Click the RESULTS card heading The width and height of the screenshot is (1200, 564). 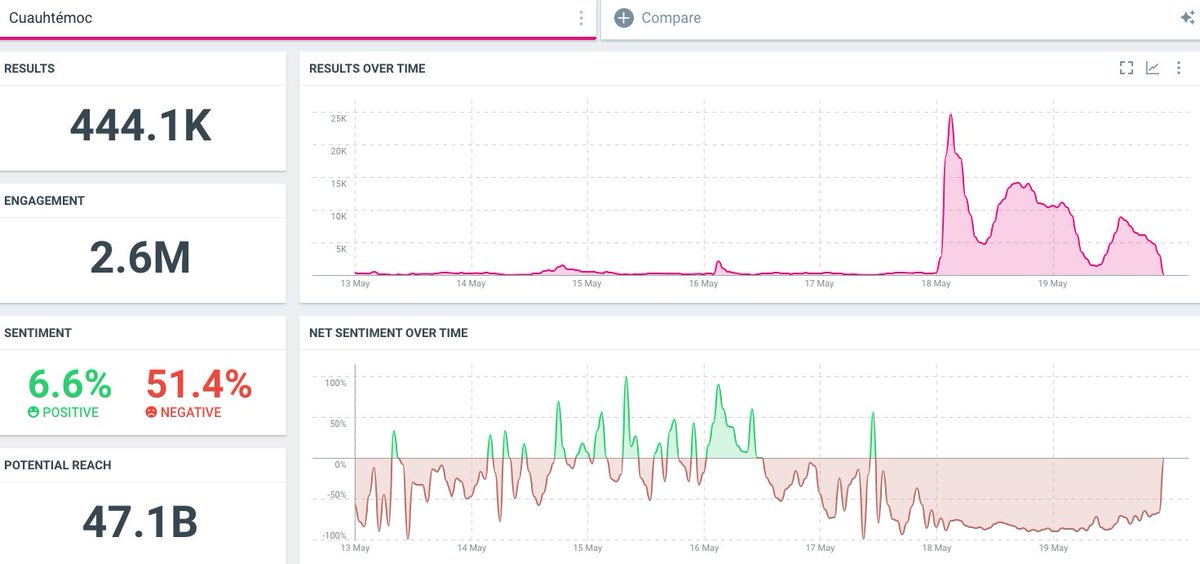[30, 69]
